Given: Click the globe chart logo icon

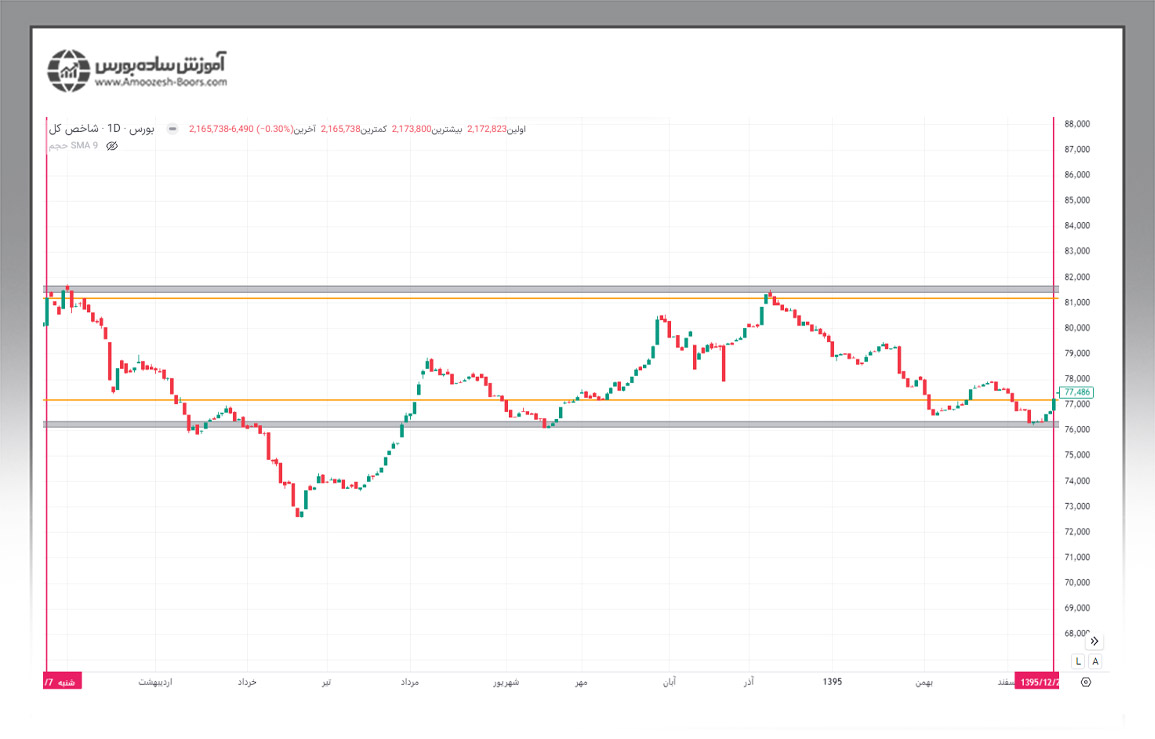Looking at the screenshot, I should (x=70, y=70).
